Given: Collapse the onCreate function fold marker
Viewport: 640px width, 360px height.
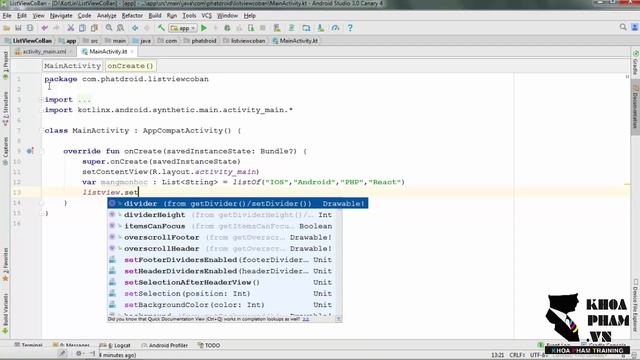Looking at the screenshot, I should tap(42, 151).
